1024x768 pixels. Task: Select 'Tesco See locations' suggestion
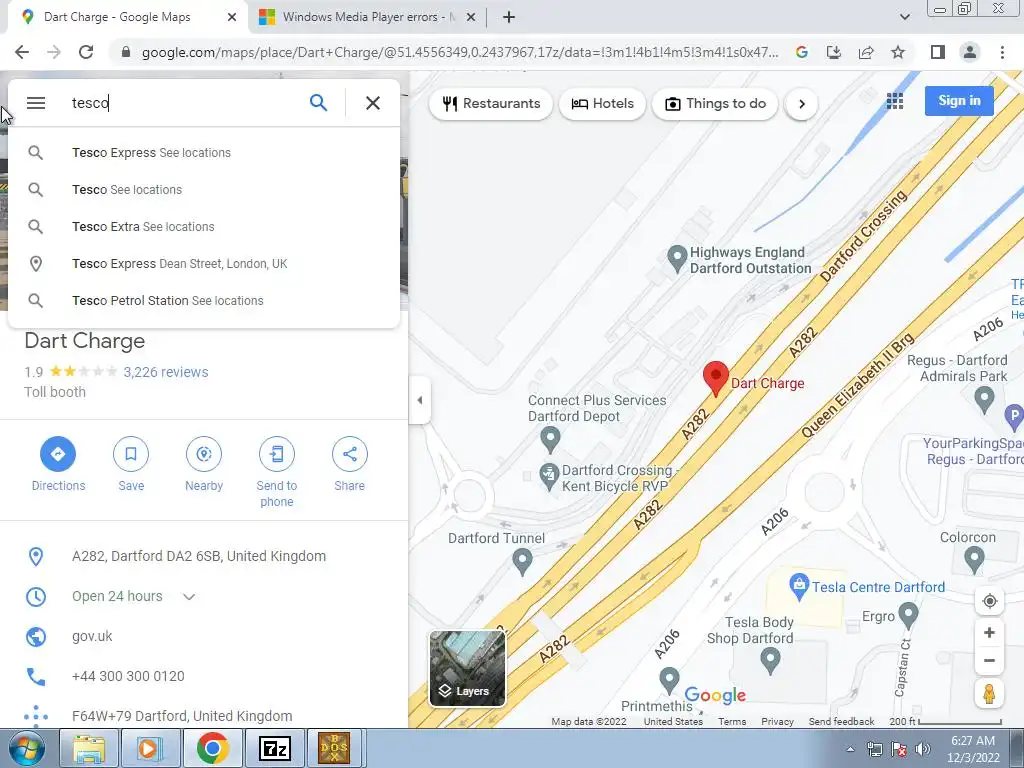(x=204, y=189)
